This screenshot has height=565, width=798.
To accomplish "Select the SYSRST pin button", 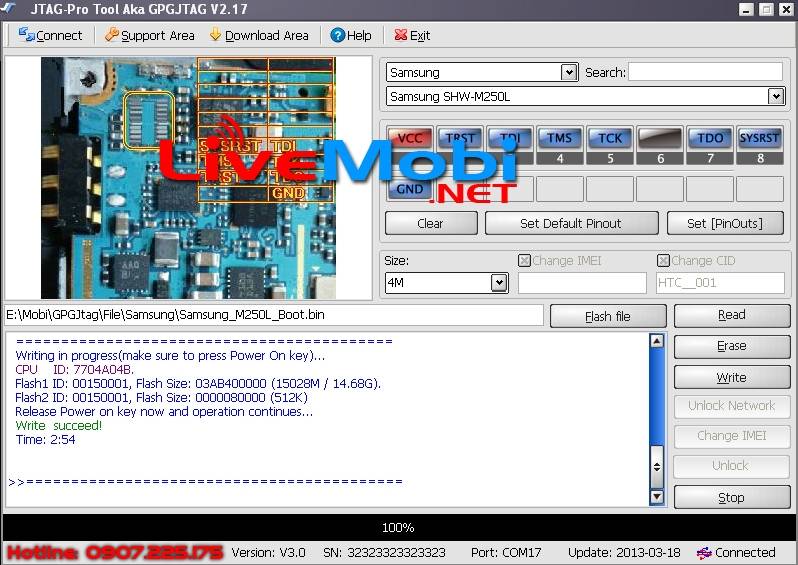I will pyautogui.click(x=759, y=138).
